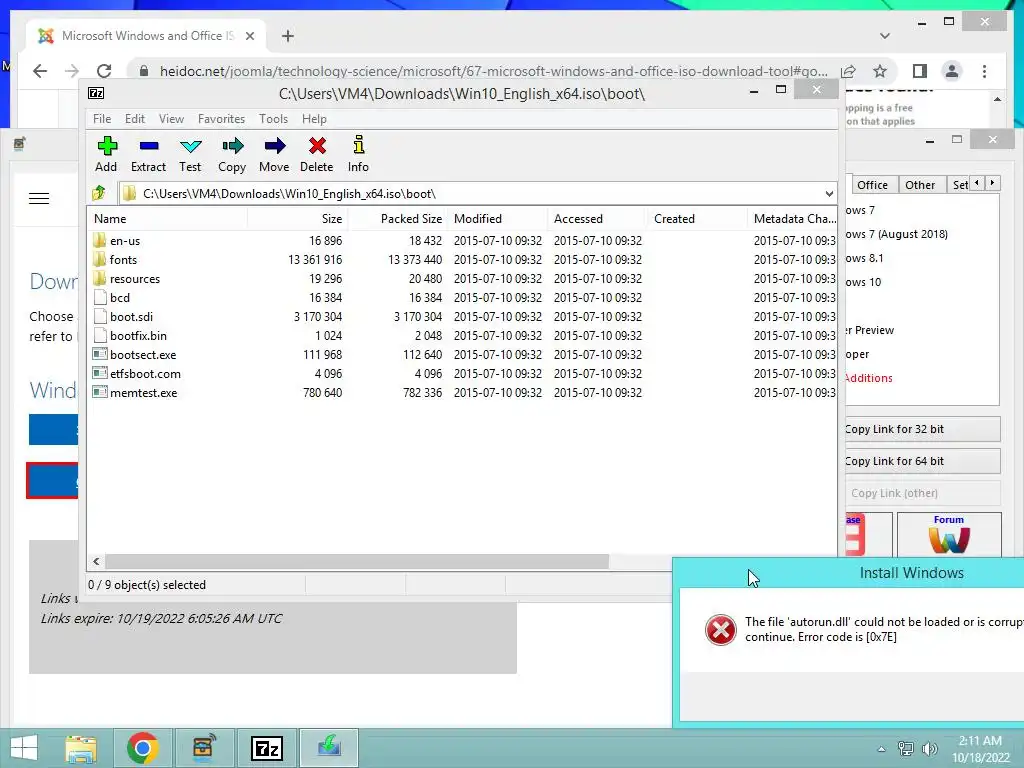Open File Explorer from taskbar
The width and height of the screenshot is (1024, 768).
(x=81, y=748)
